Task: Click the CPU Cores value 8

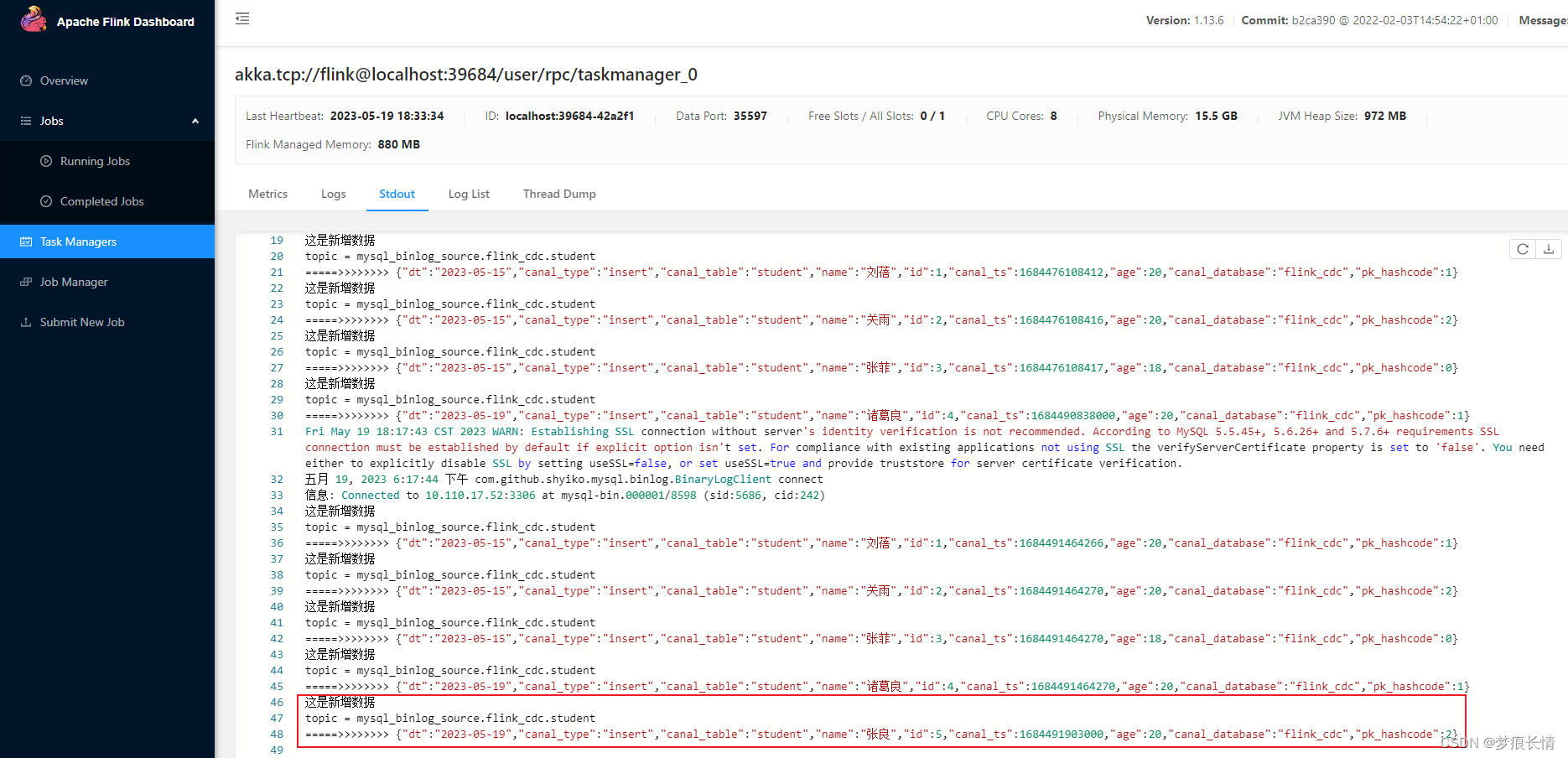Action: [1053, 116]
